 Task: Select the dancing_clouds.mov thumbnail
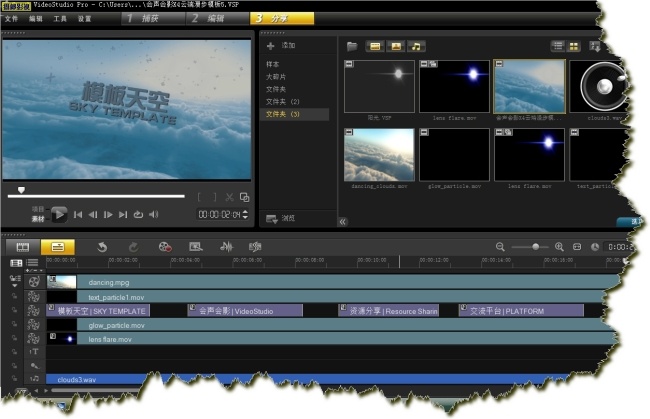(x=379, y=155)
